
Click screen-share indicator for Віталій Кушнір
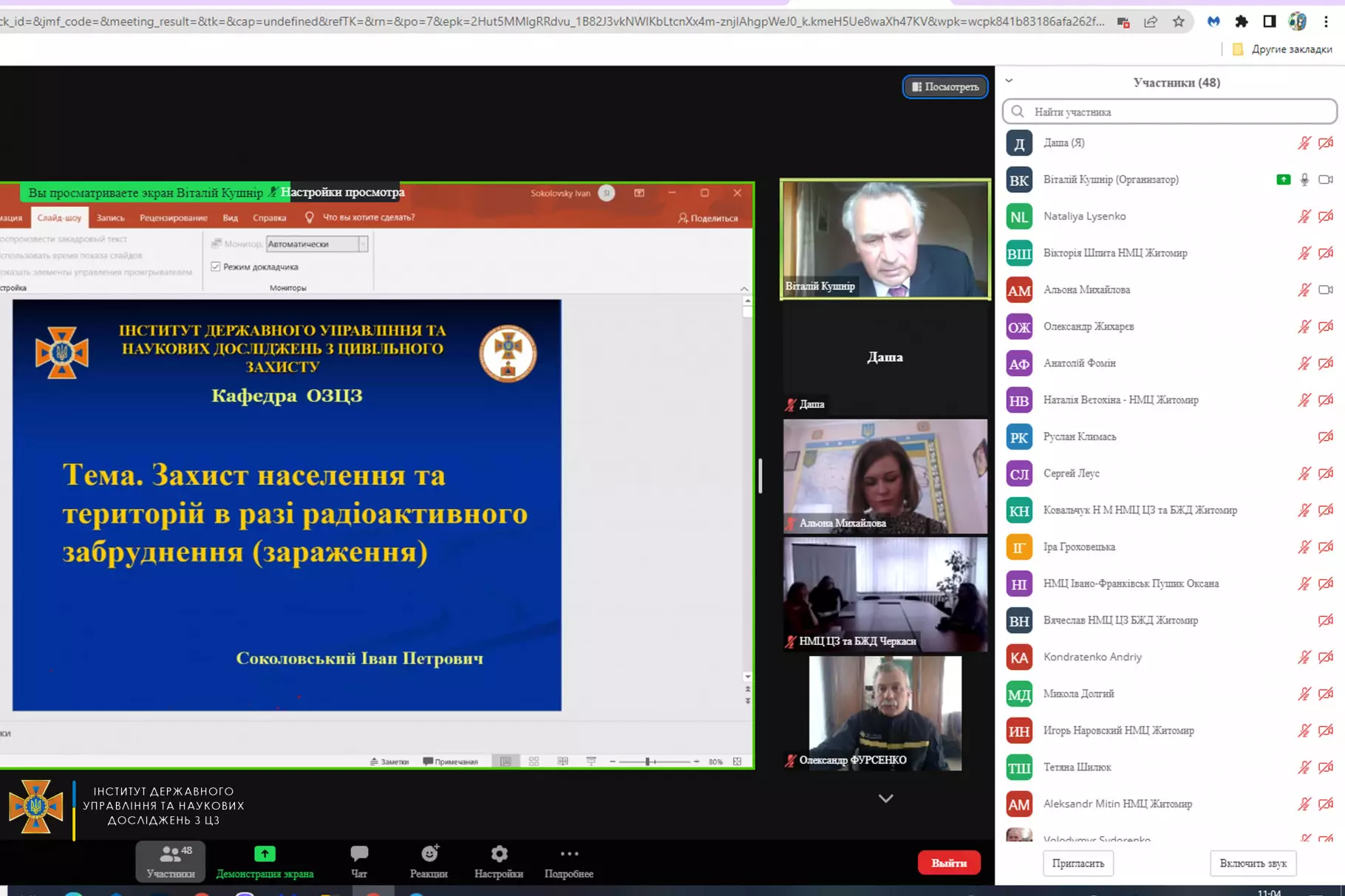coord(1284,179)
